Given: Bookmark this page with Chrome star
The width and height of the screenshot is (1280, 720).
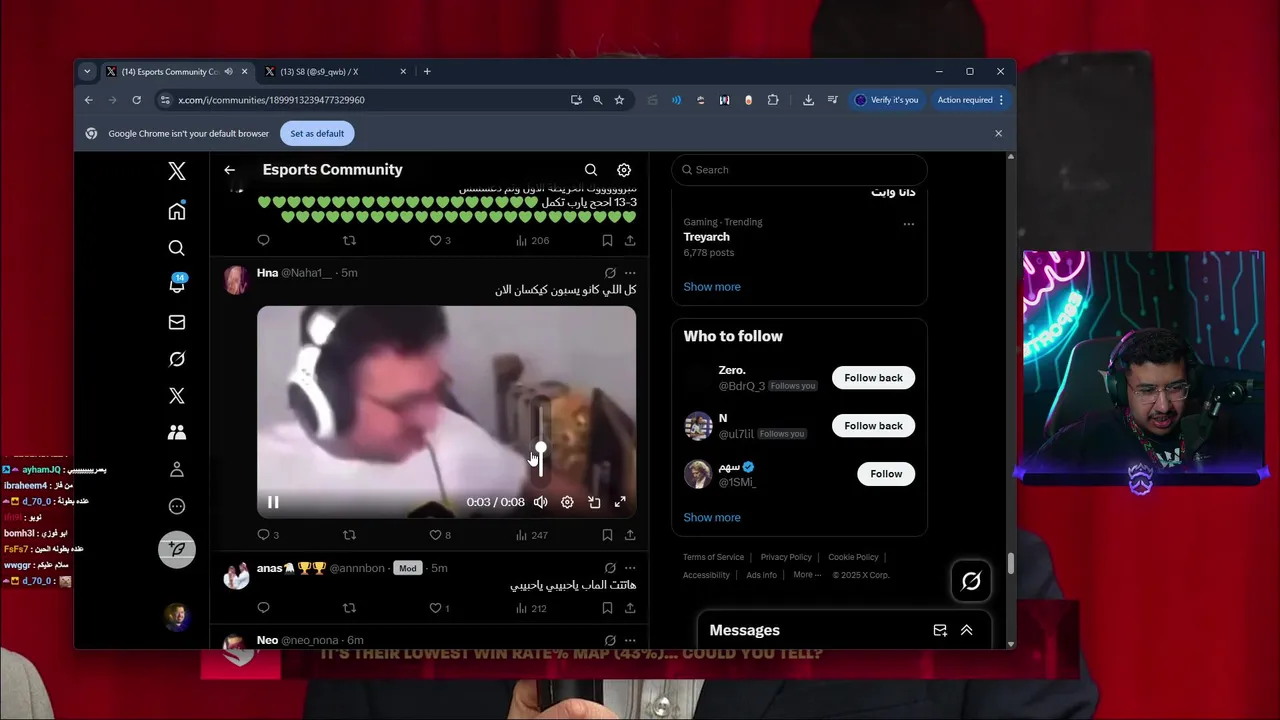Looking at the screenshot, I should coord(619,100).
